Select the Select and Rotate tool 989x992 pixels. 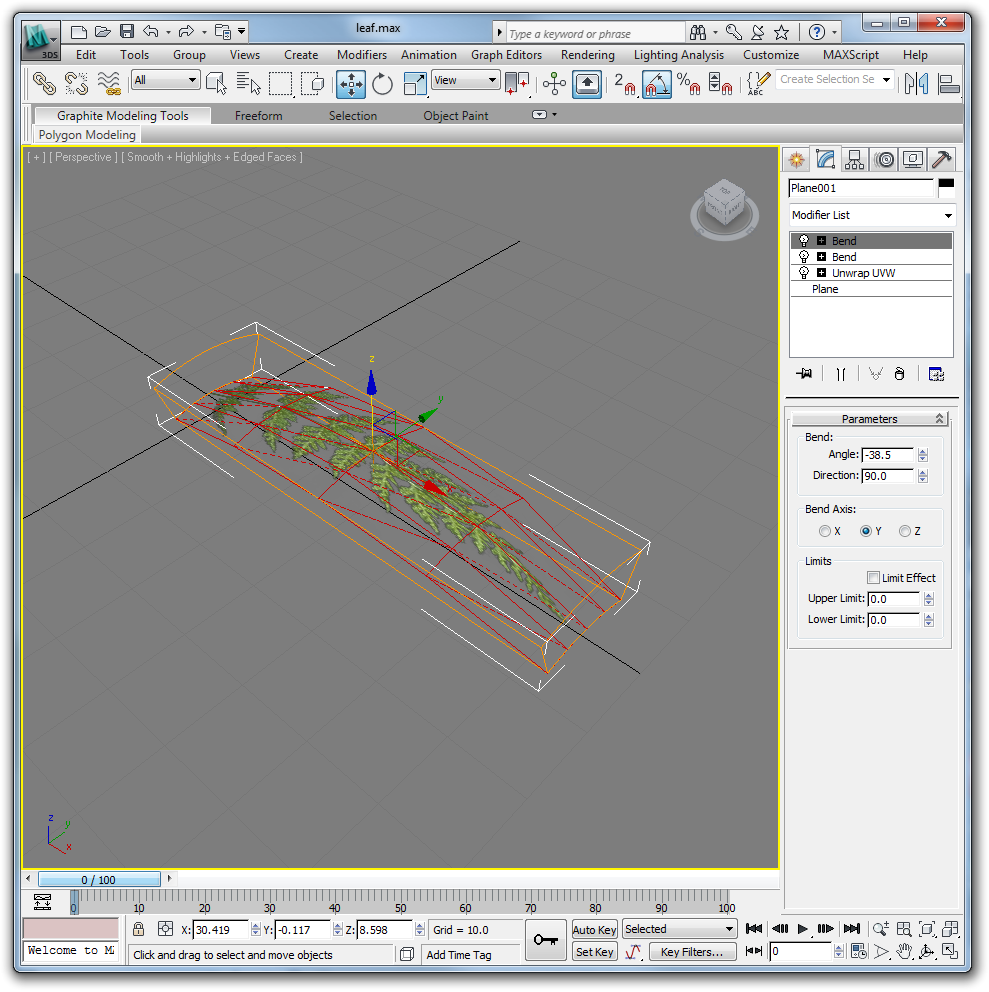click(383, 84)
